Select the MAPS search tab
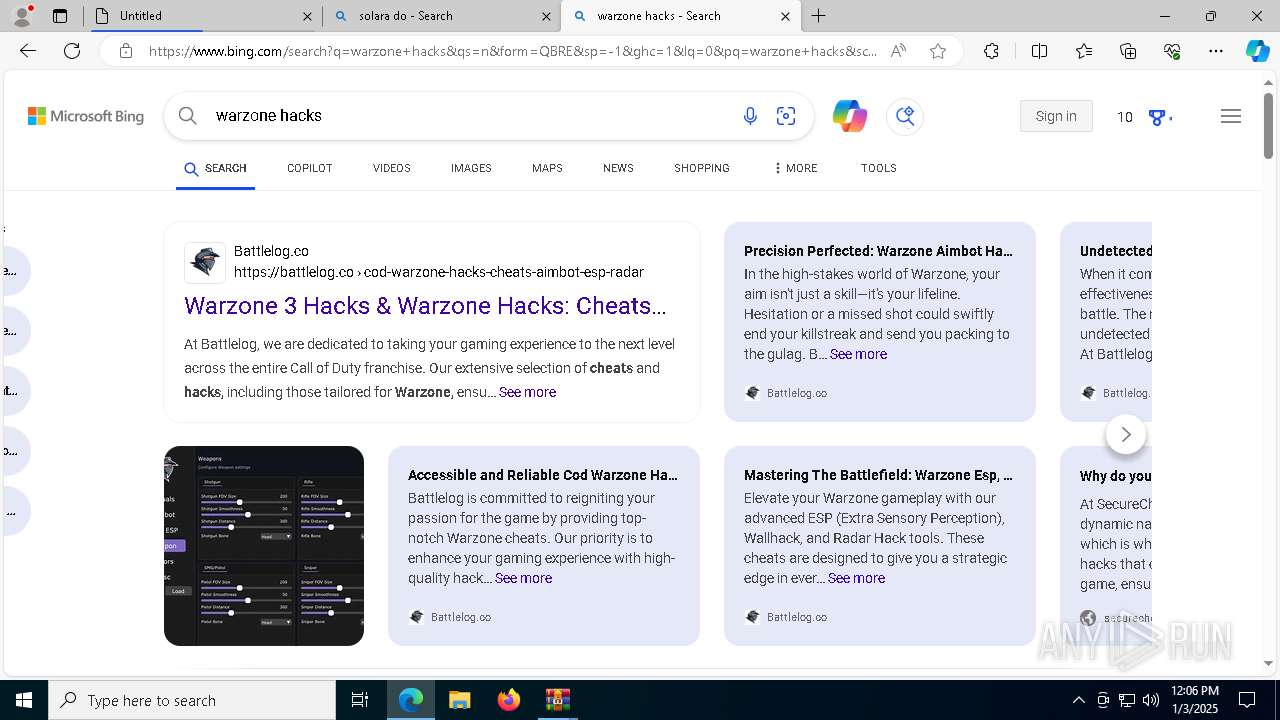This screenshot has width=1280, height=720. (x=547, y=168)
